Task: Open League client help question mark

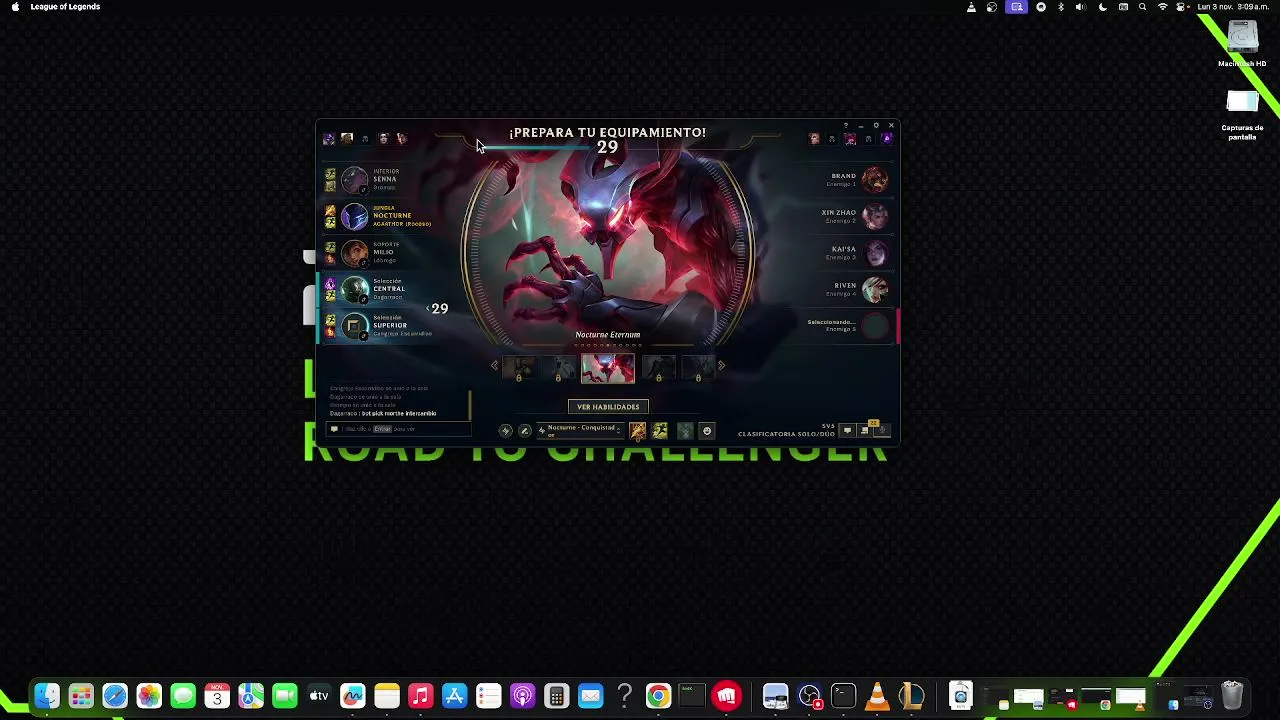Action: click(x=846, y=126)
